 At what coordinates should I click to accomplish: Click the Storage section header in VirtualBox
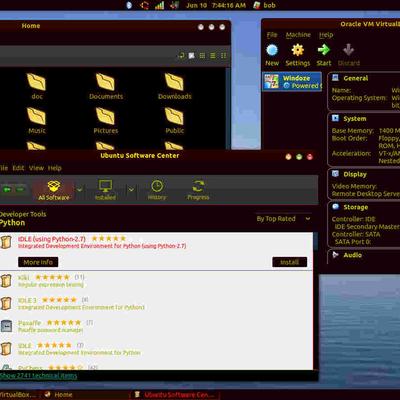click(356, 207)
